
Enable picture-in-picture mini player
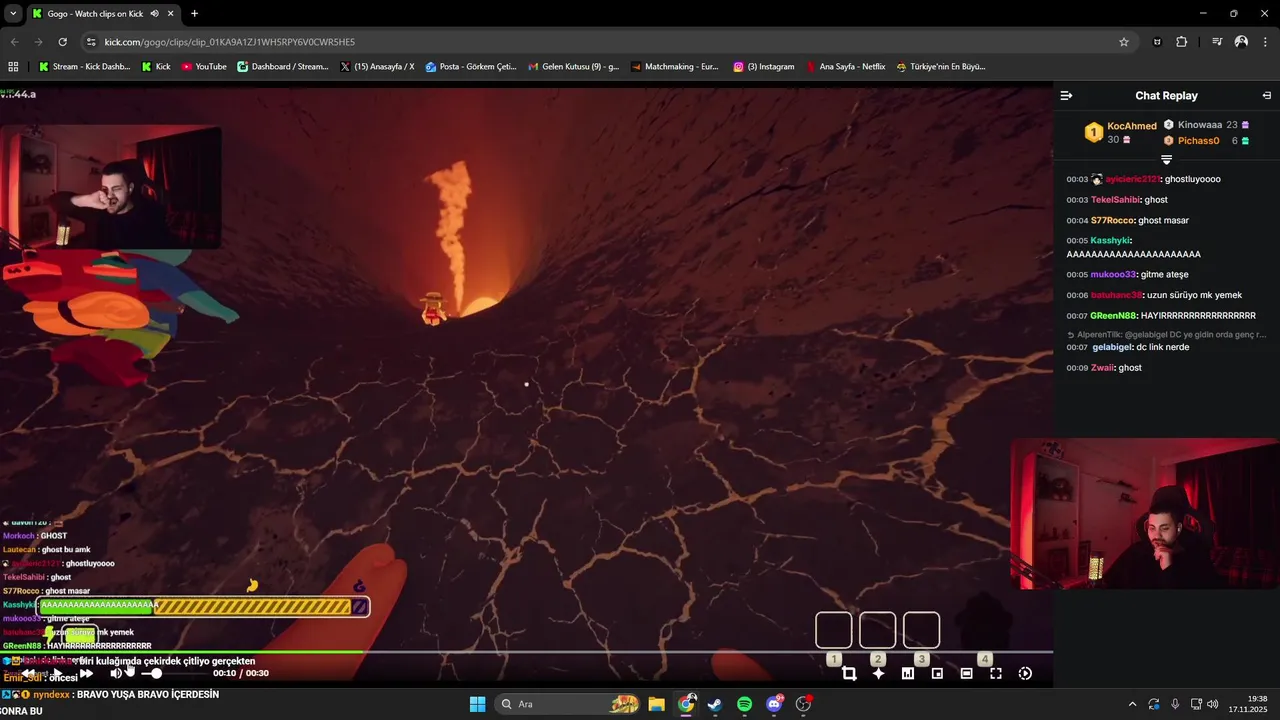tap(937, 674)
